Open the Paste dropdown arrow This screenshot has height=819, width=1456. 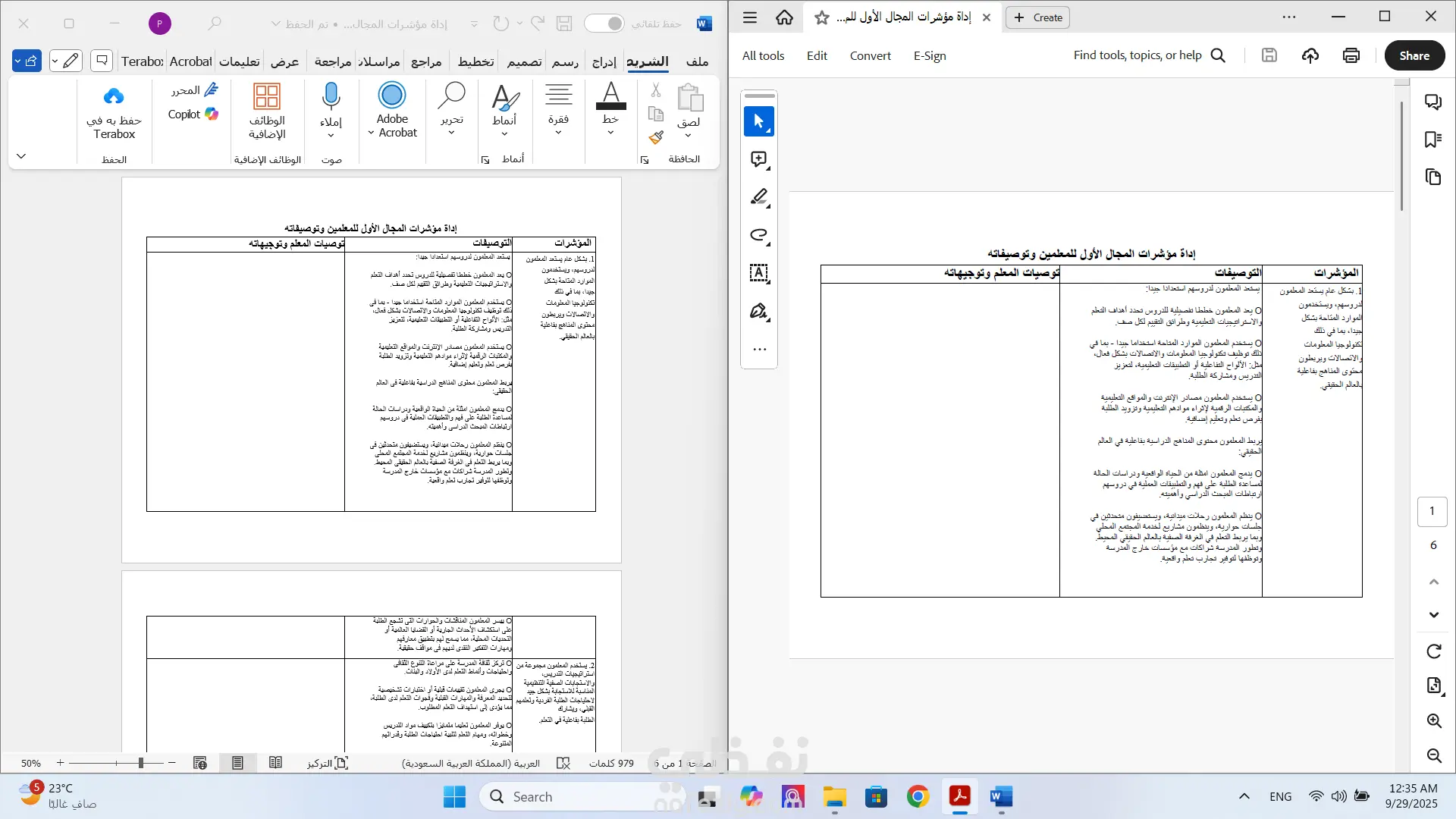[688, 136]
